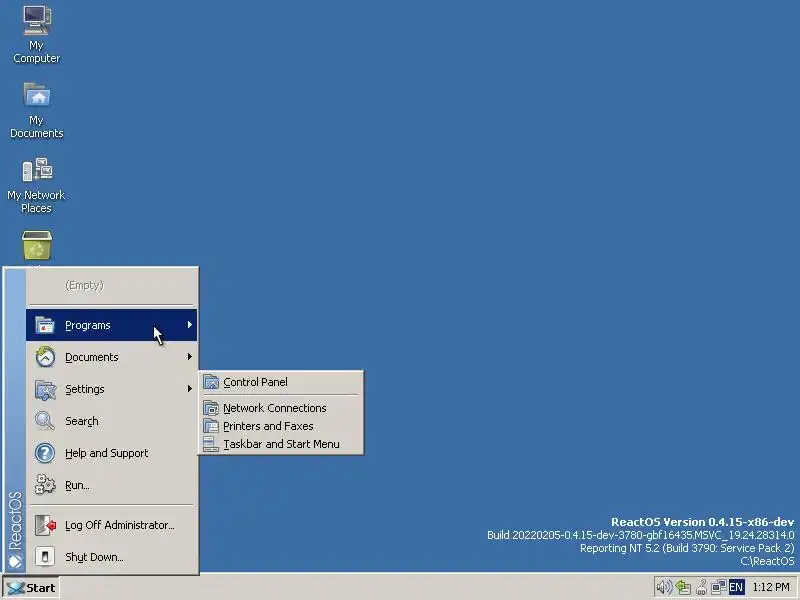Screen dimensions: 800x600
Task: Select the Recycle Bin desktop icon
Action: (x=37, y=245)
